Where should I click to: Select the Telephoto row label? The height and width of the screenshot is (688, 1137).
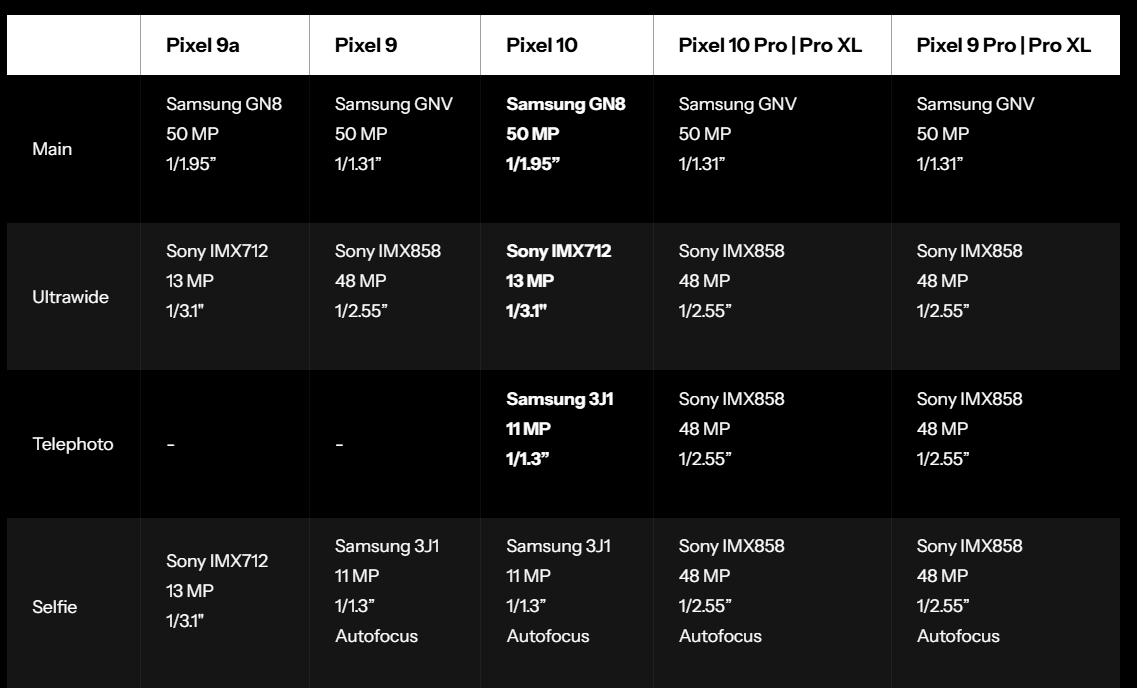point(73,444)
